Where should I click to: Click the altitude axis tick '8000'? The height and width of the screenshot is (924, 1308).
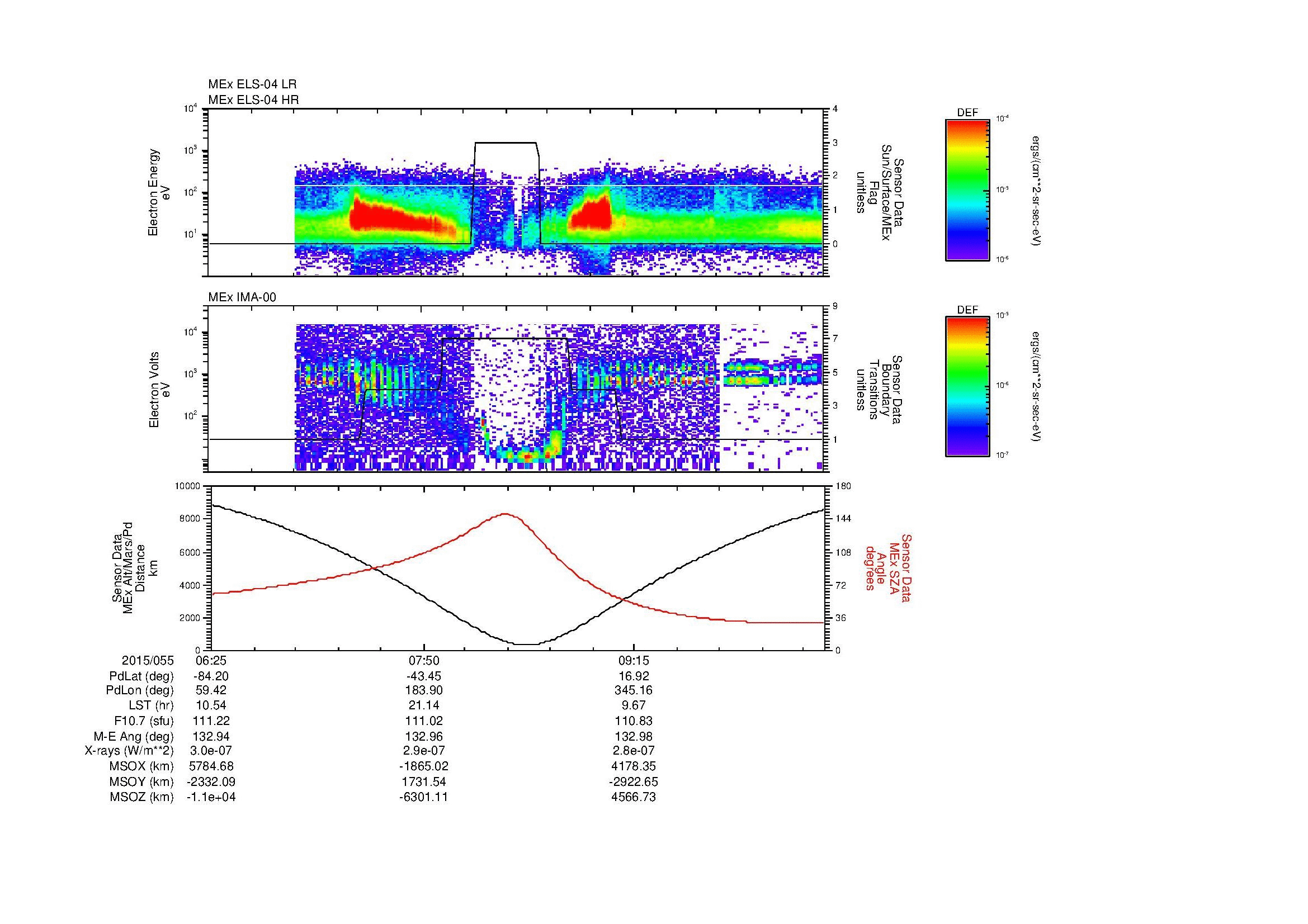190,519
